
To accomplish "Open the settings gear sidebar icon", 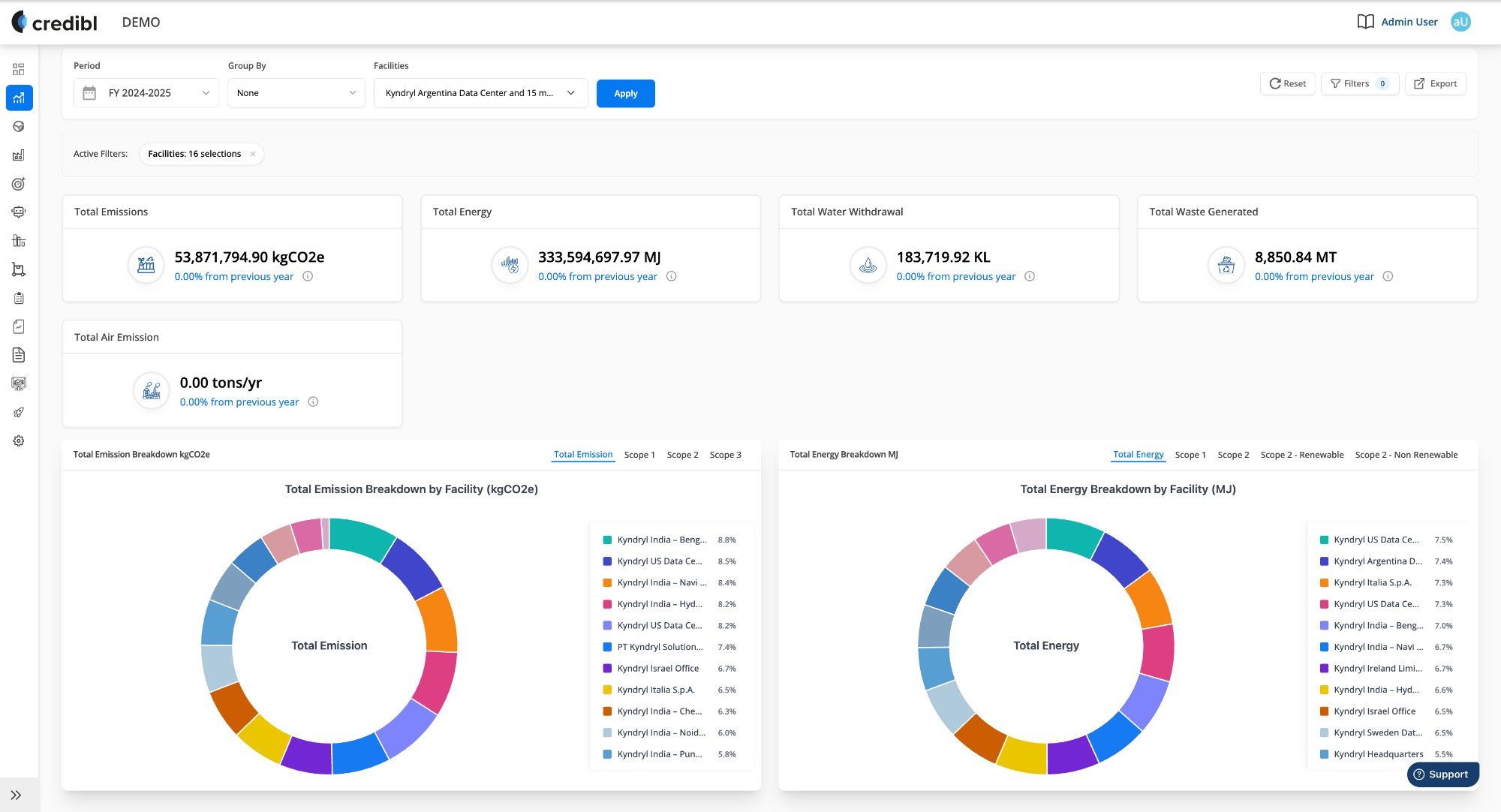I will (19, 441).
